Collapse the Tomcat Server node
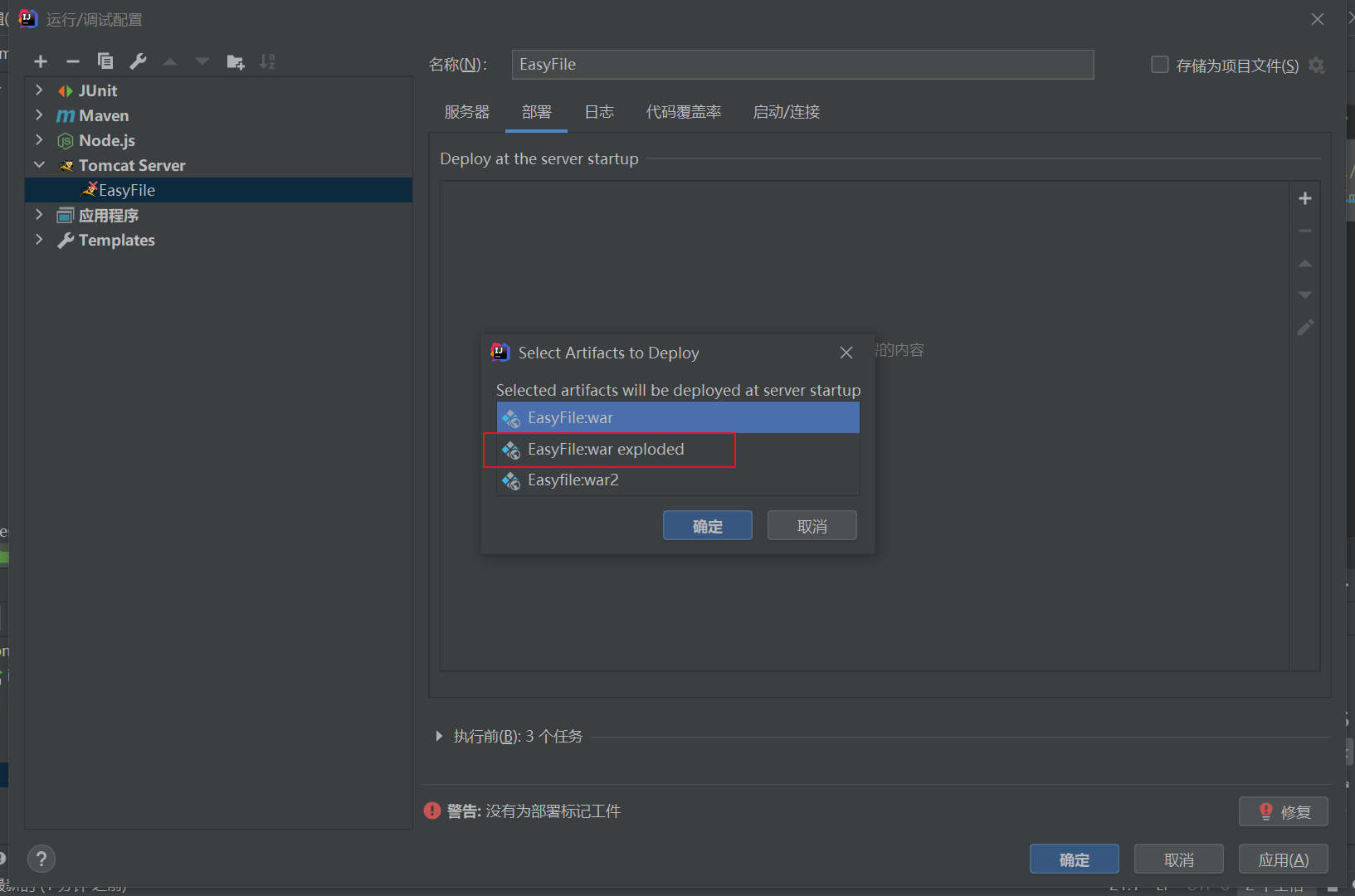 [39, 164]
